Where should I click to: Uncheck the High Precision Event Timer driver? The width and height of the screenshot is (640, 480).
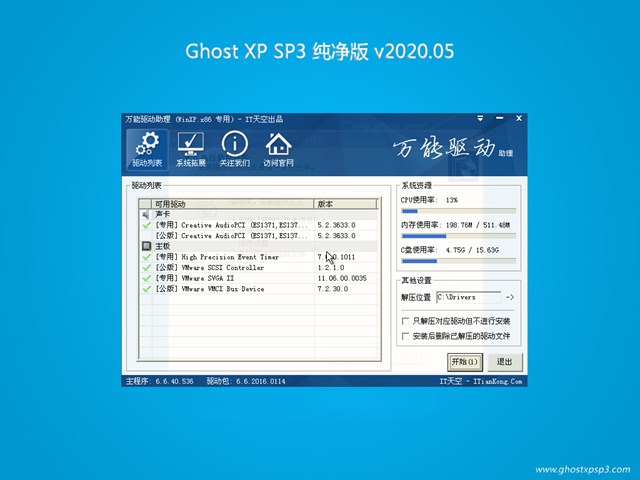146,257
